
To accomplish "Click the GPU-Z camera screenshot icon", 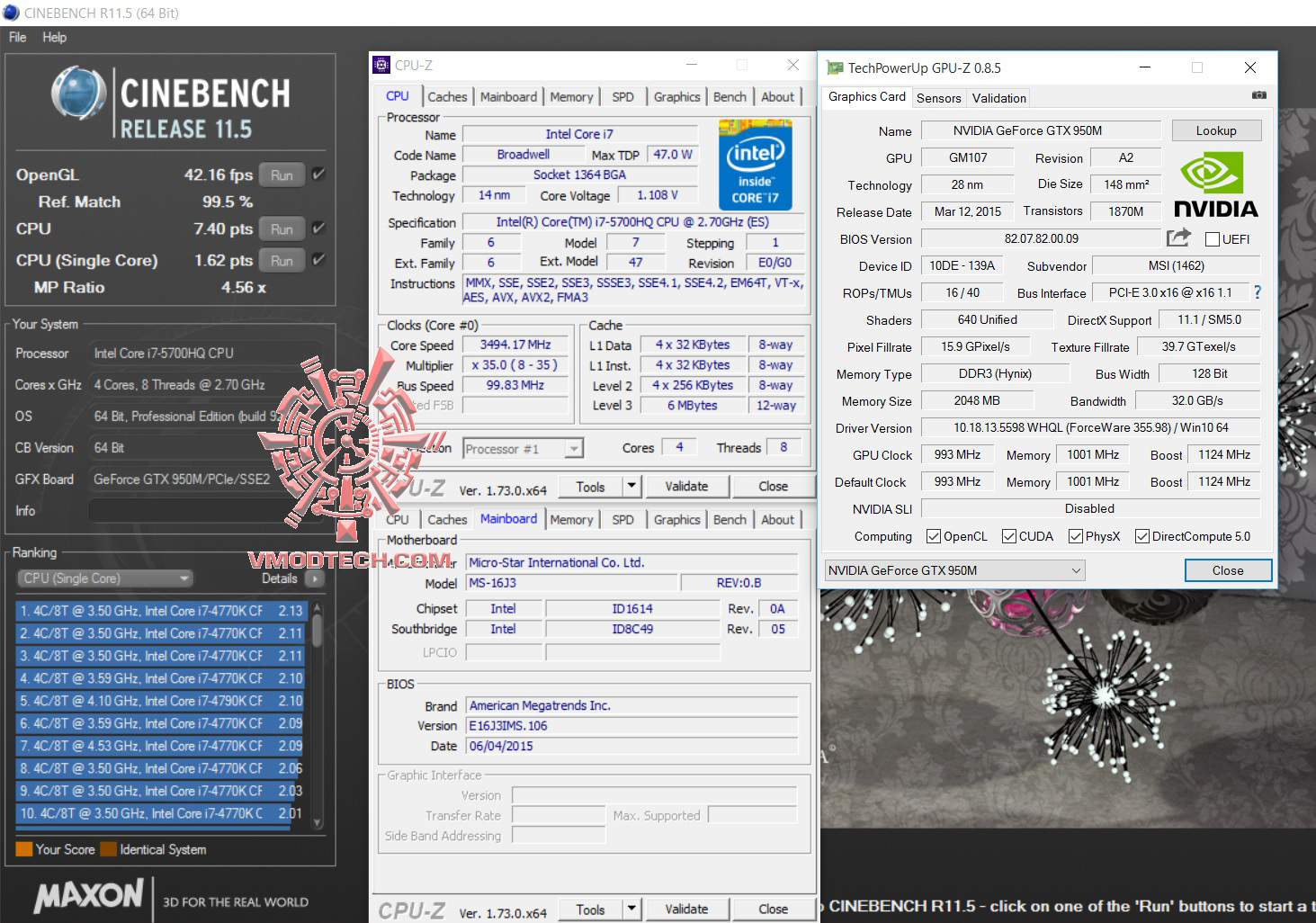I will 1258,95.
